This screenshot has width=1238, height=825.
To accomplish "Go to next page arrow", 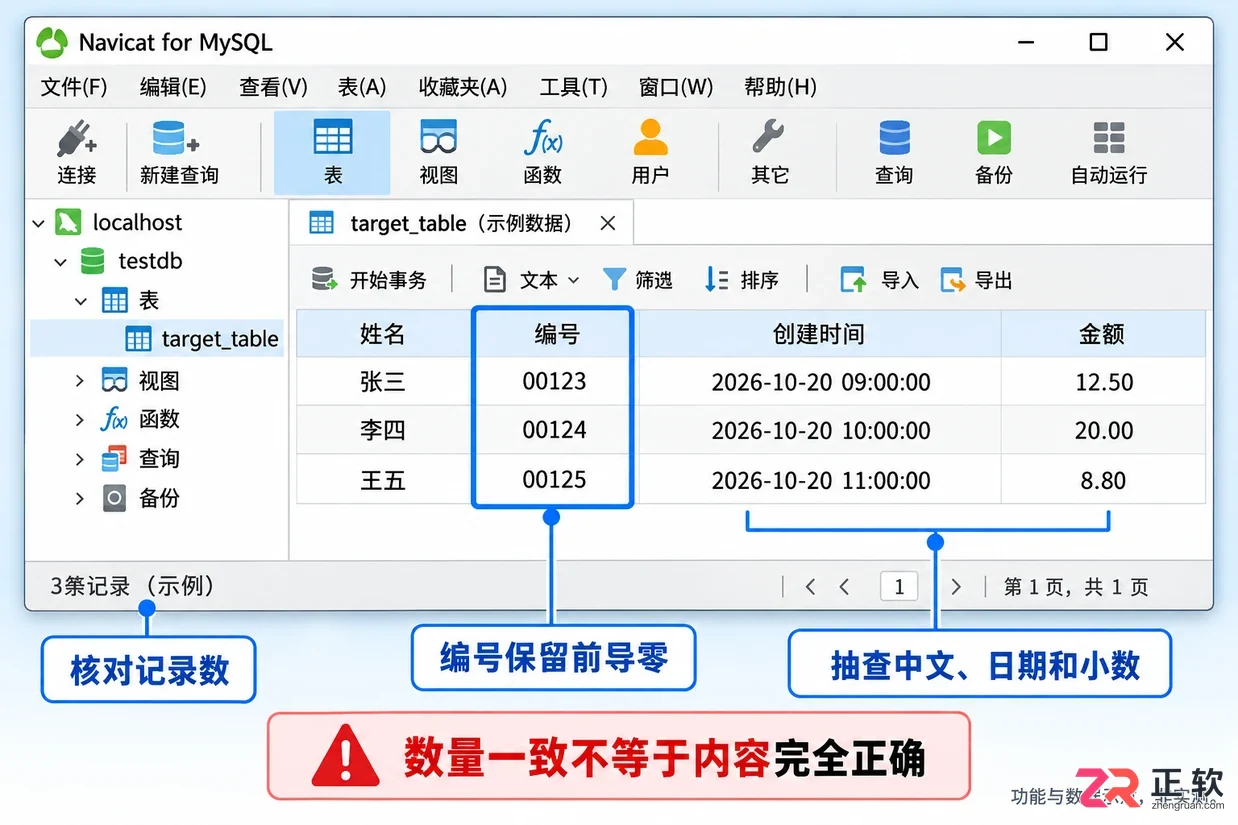I will pos(956,587).
